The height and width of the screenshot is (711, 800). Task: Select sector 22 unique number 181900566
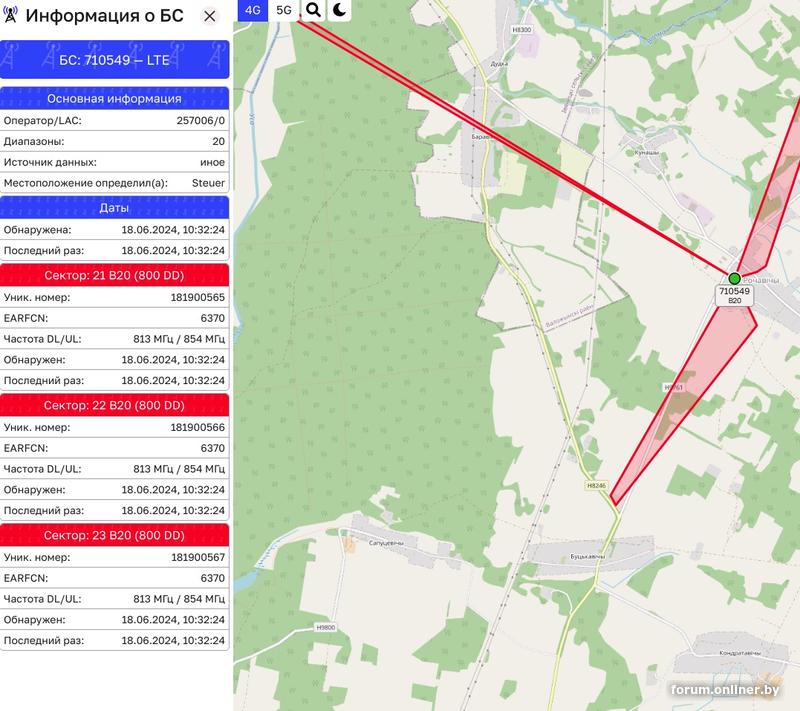click(x=197, y=427)
